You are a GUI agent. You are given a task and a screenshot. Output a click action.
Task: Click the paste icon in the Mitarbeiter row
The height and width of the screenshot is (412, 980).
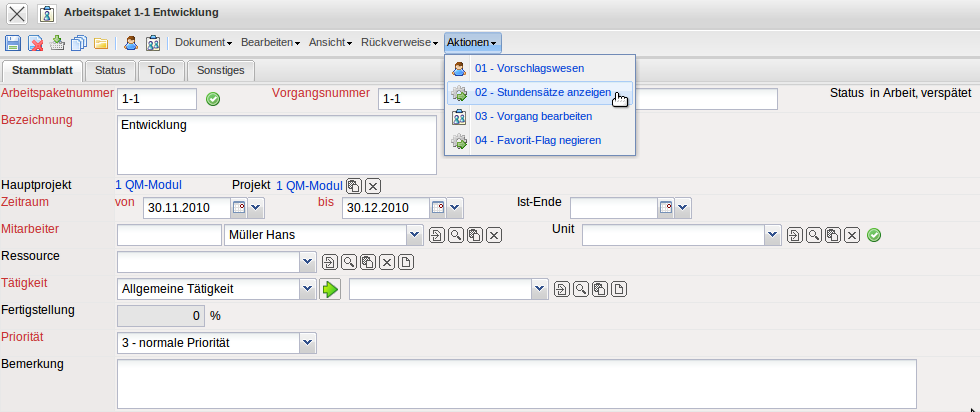475,235
